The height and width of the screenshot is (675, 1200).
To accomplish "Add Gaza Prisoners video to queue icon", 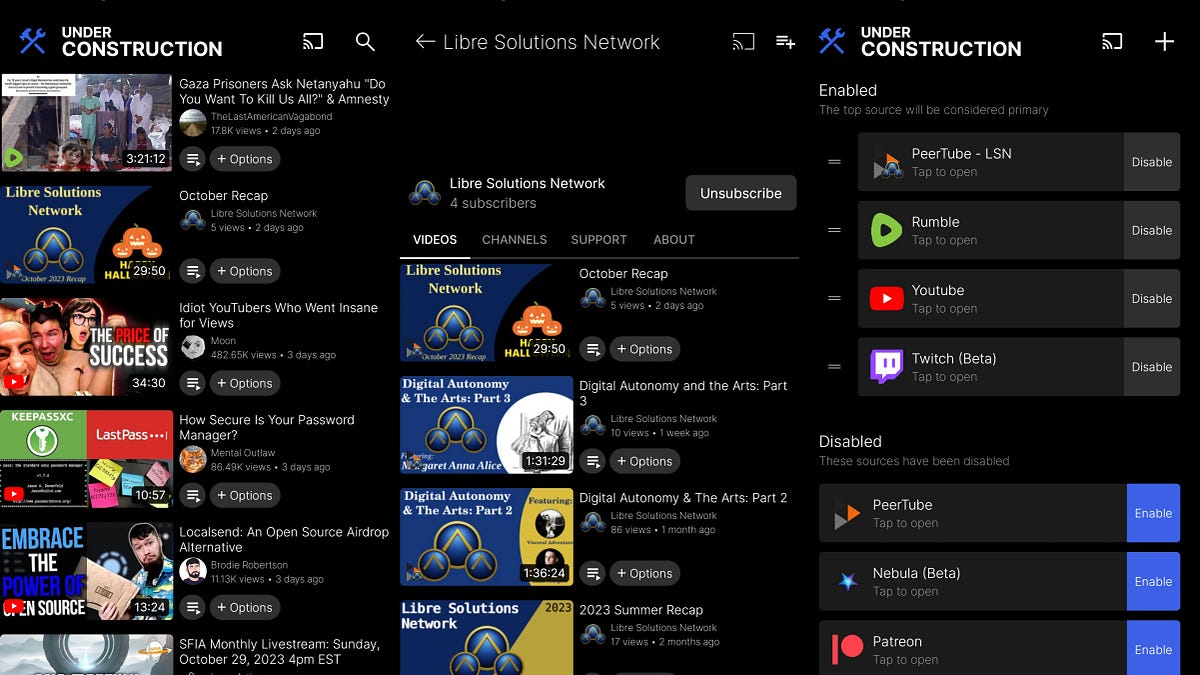I will 193,158.
